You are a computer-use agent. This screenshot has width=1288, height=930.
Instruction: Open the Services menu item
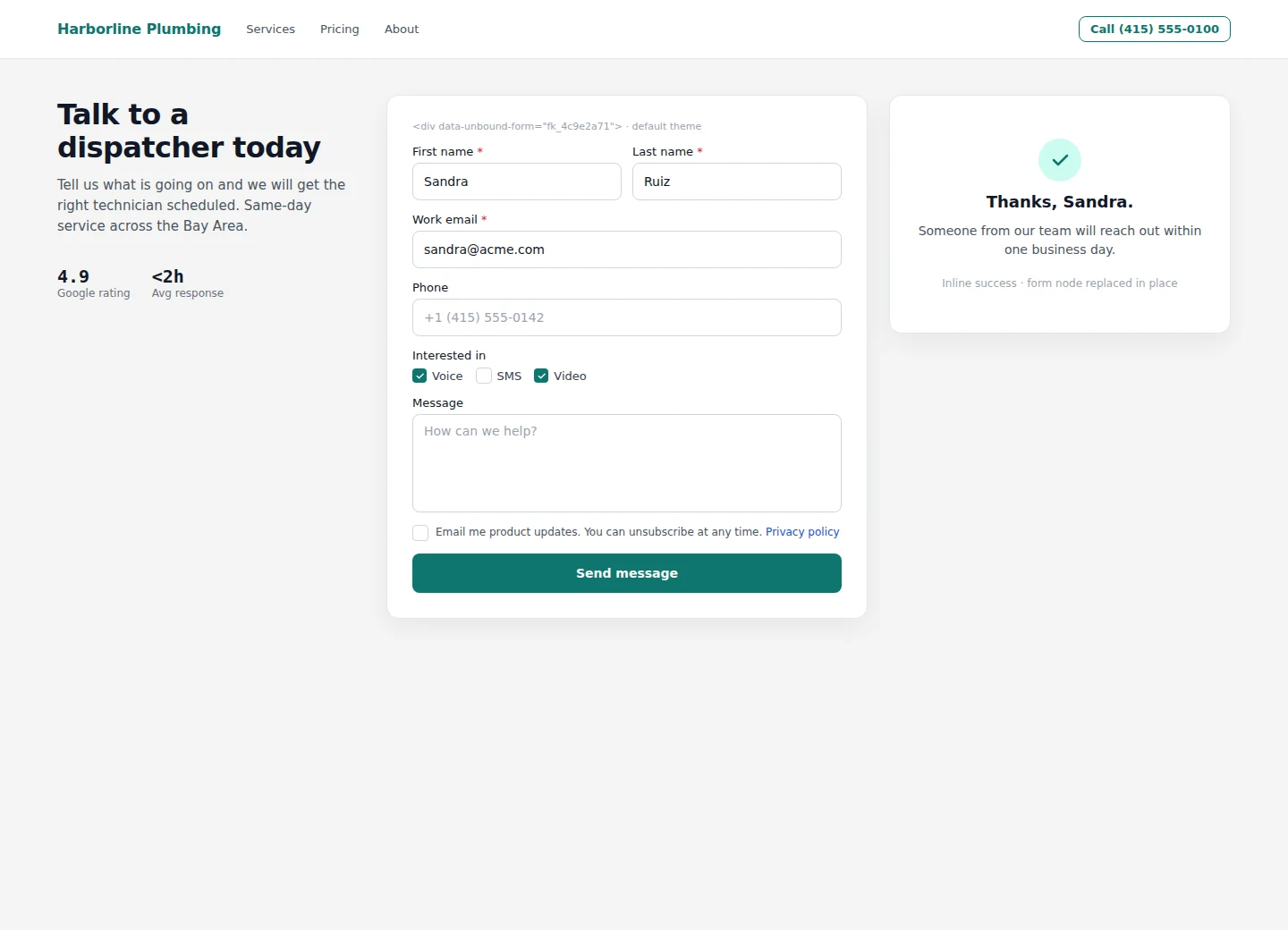[270, 29]
